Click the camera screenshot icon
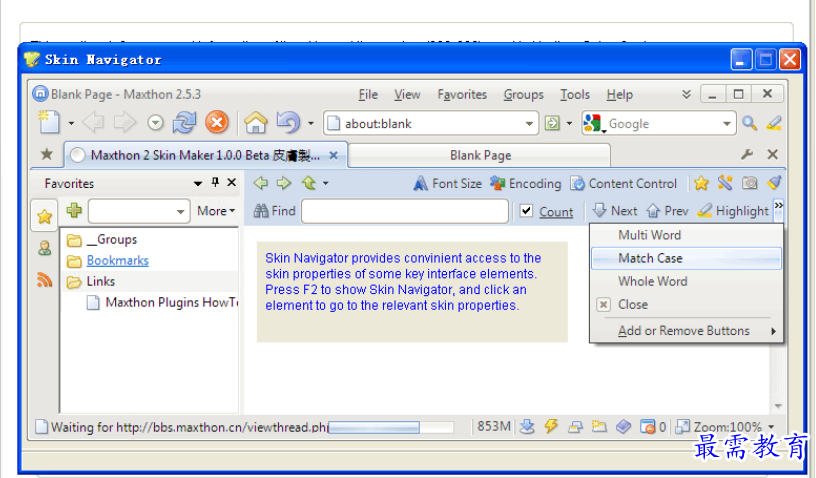 [x=749, y=183]
